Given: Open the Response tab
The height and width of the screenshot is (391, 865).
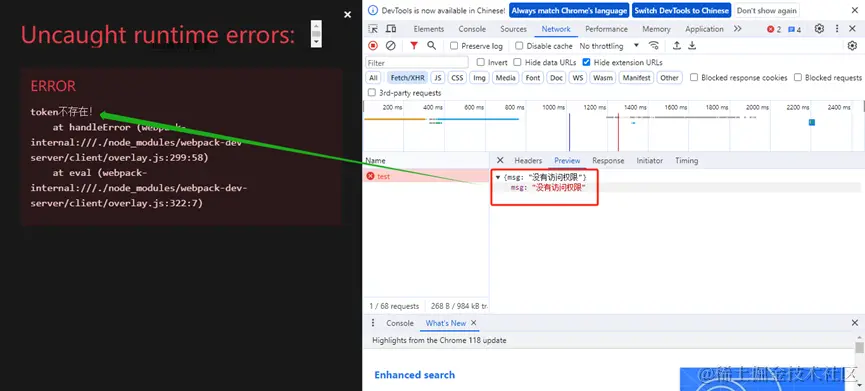Looking at the screenshot, I should [608, 160].
